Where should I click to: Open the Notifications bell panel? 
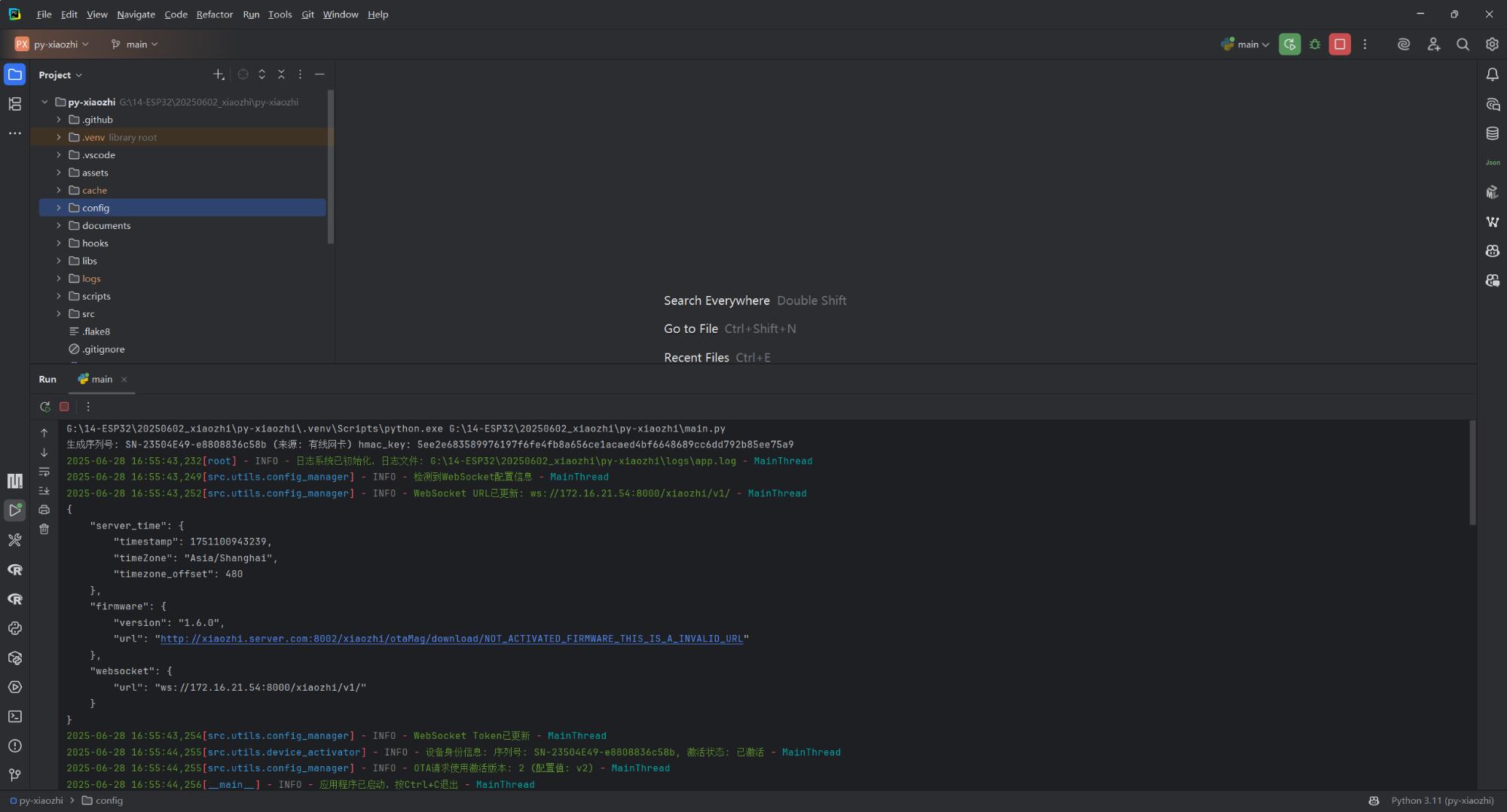(1492, 75)
